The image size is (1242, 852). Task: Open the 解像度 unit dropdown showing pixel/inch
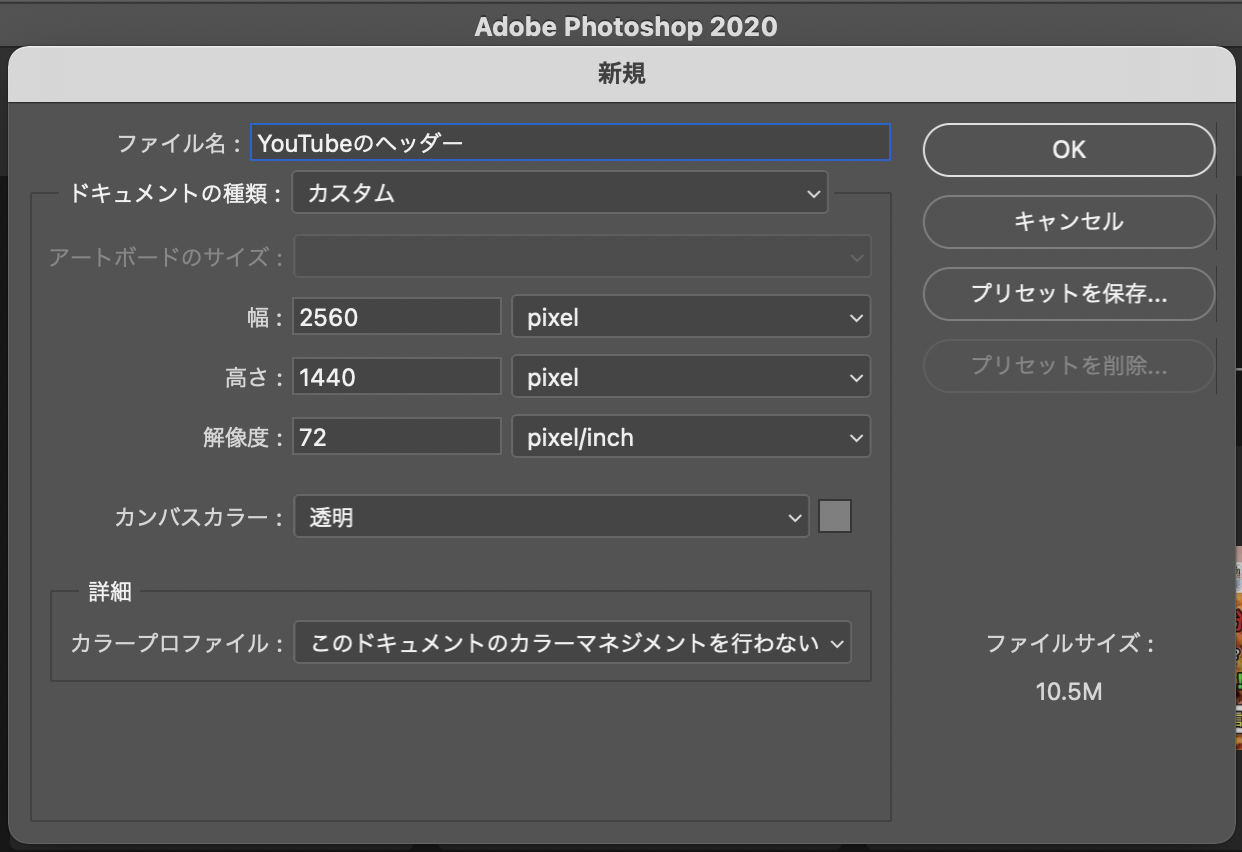click(690, 436)
